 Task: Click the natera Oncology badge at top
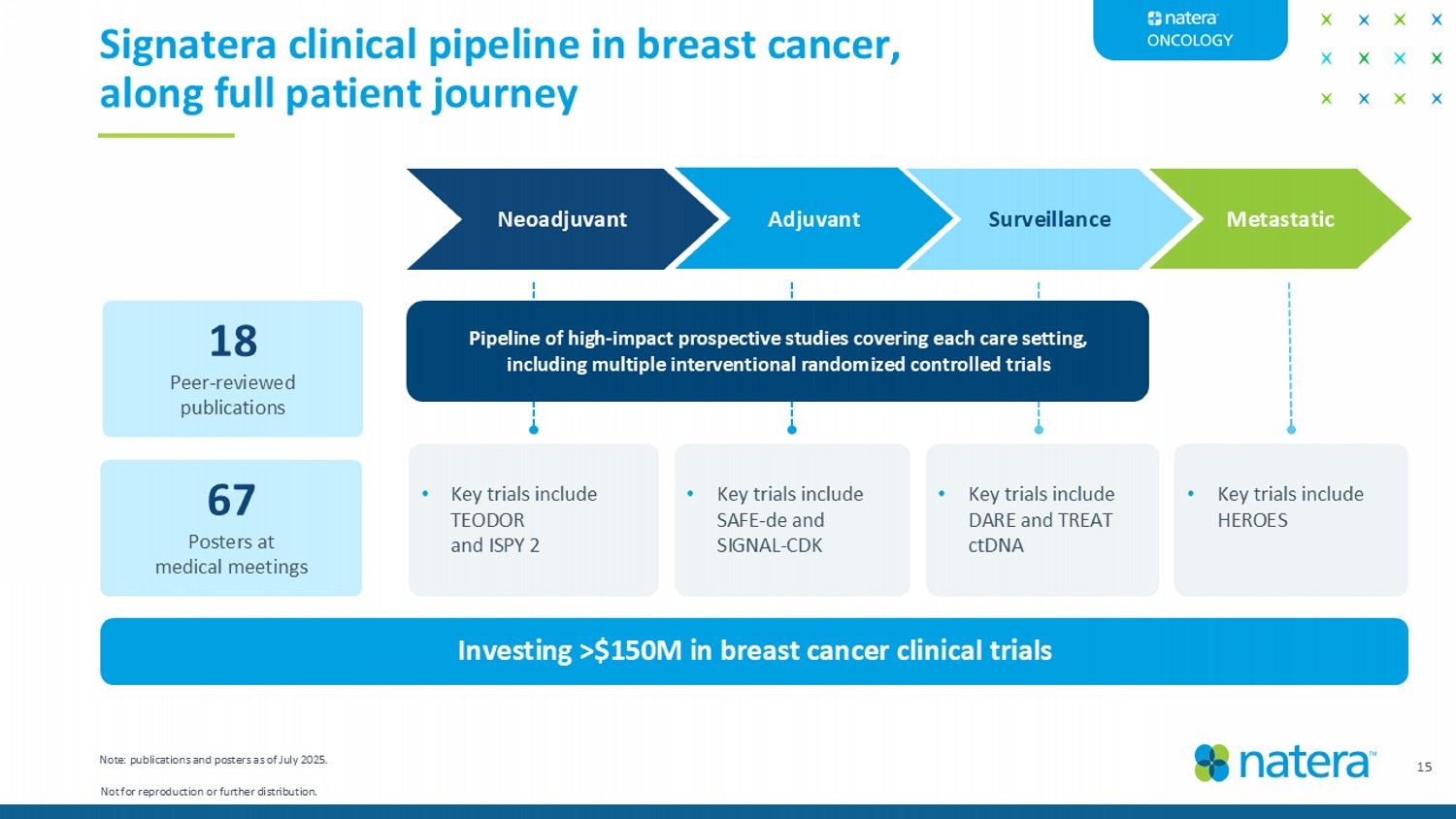click(x=1190, y=29)
